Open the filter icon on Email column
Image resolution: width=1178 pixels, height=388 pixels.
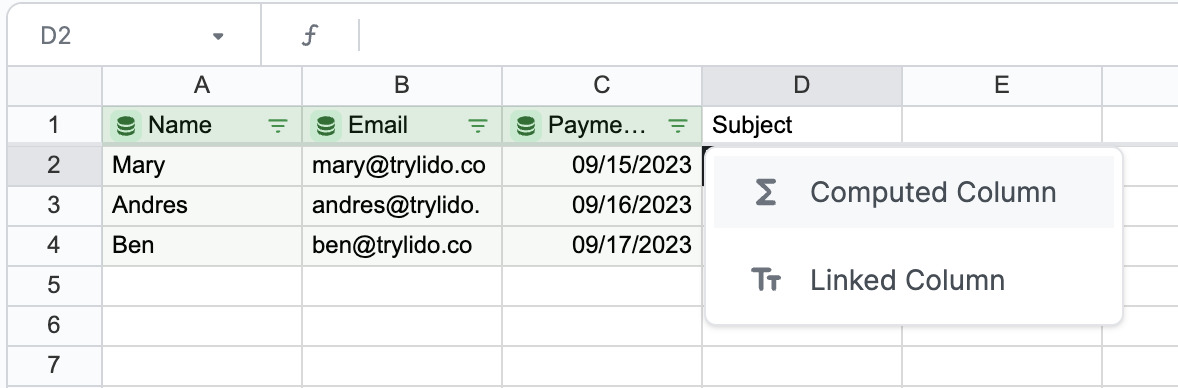click(x=478, y=126)
